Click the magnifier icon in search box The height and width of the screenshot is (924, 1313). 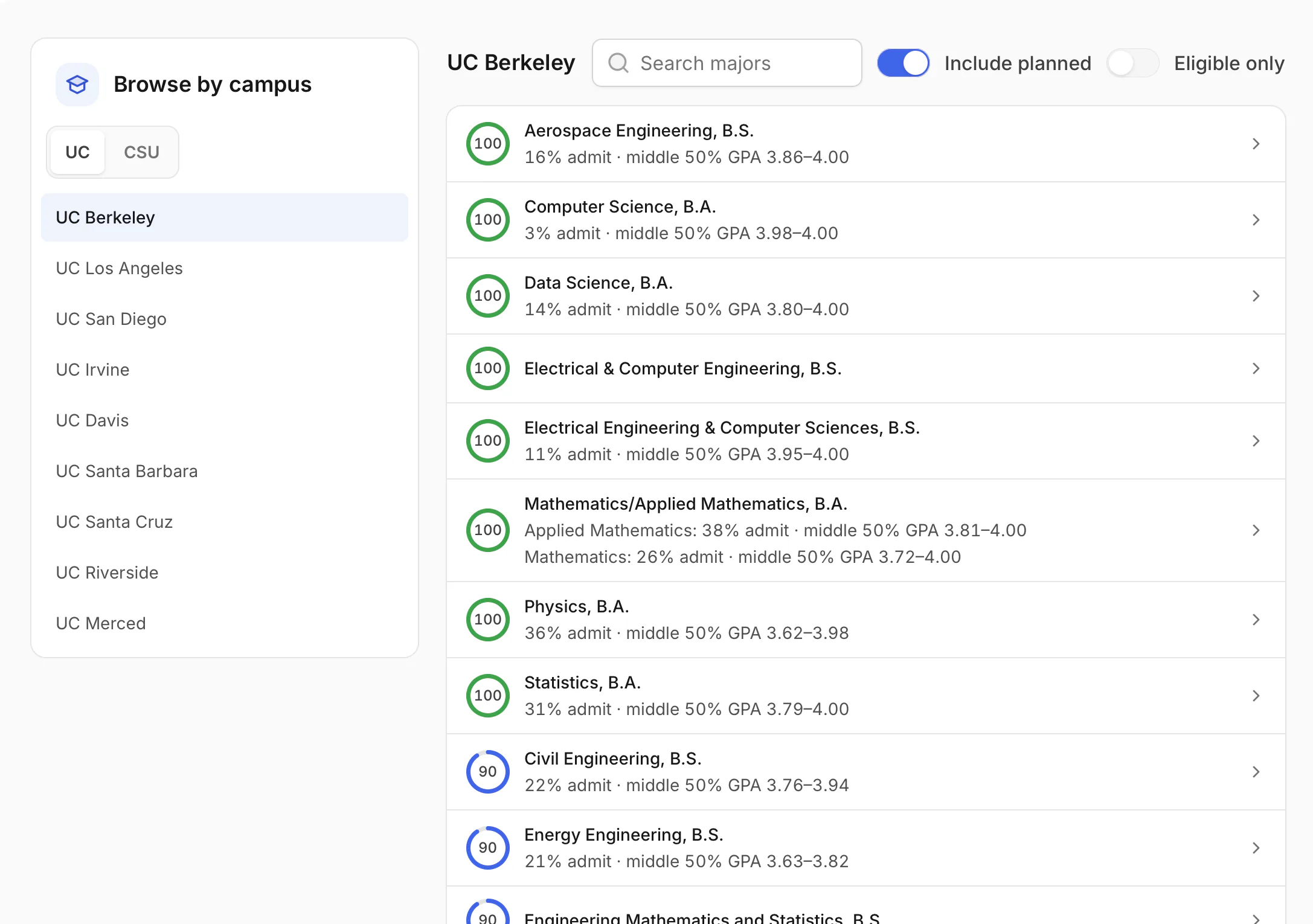618,63
